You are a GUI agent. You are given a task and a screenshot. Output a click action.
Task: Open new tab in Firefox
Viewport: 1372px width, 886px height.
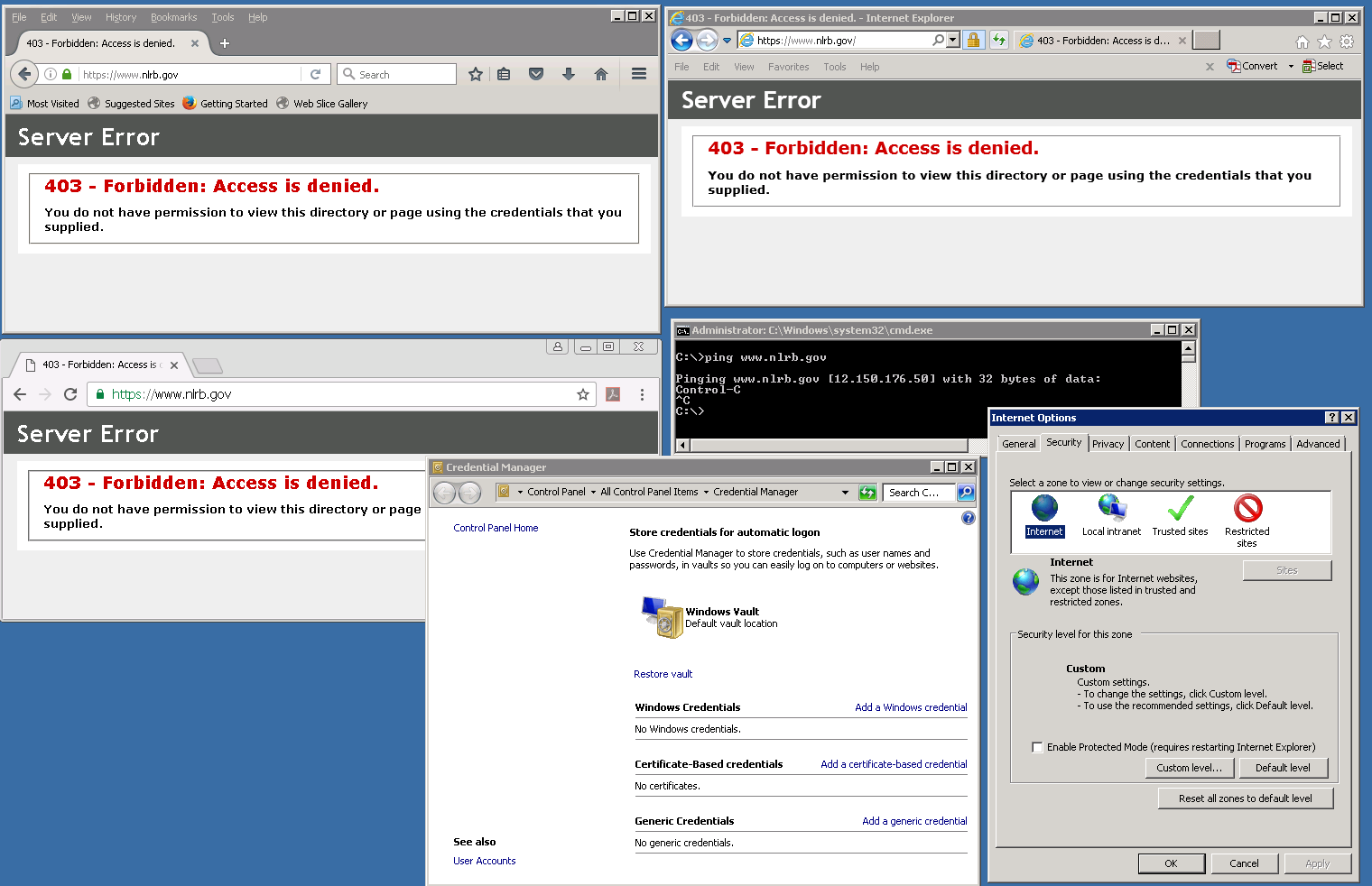[x=225, y=43]
